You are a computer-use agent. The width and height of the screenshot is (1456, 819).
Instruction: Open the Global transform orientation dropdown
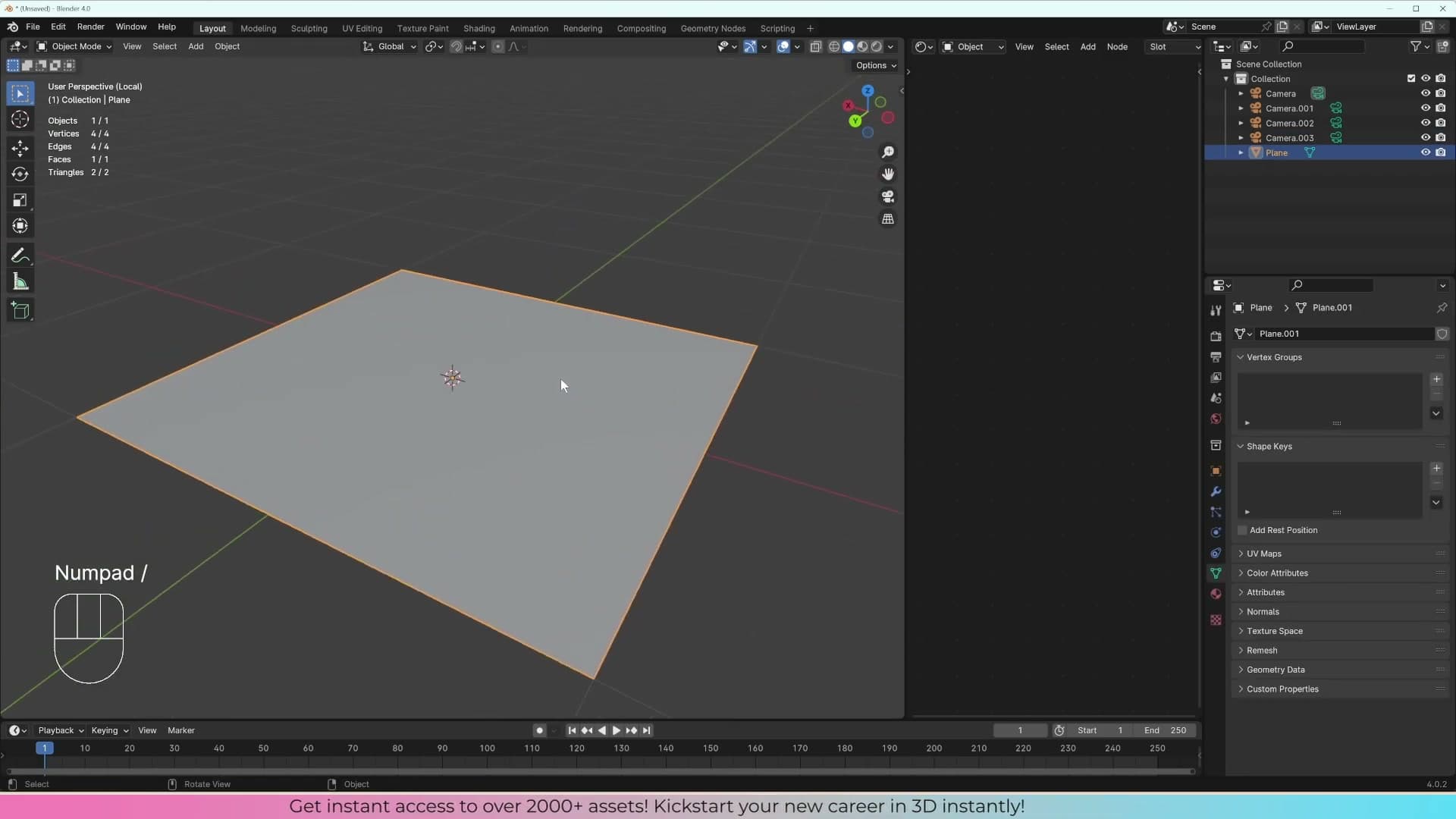[x=390, y=47]
